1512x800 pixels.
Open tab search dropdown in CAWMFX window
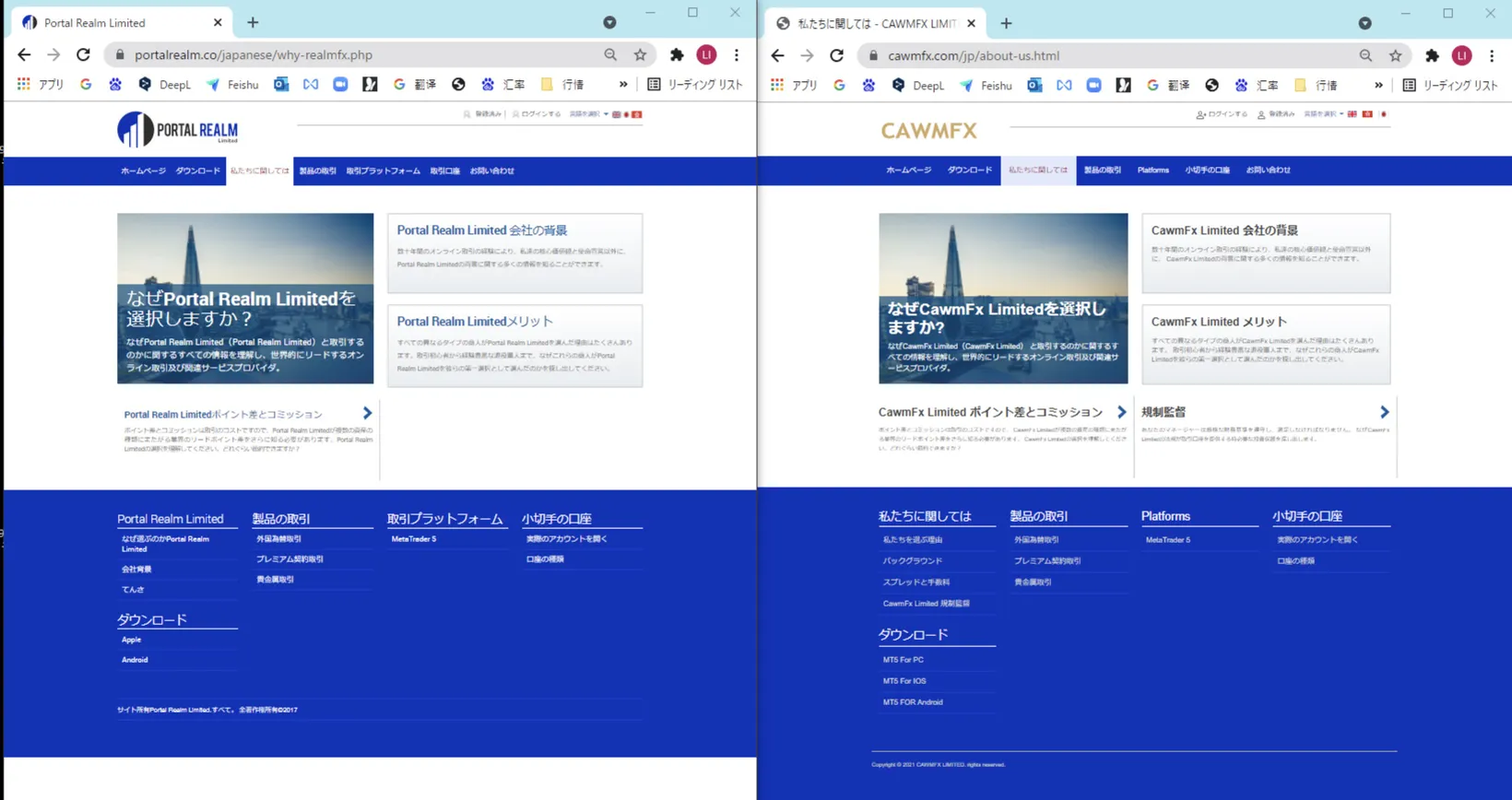[x=1364, y=23]
